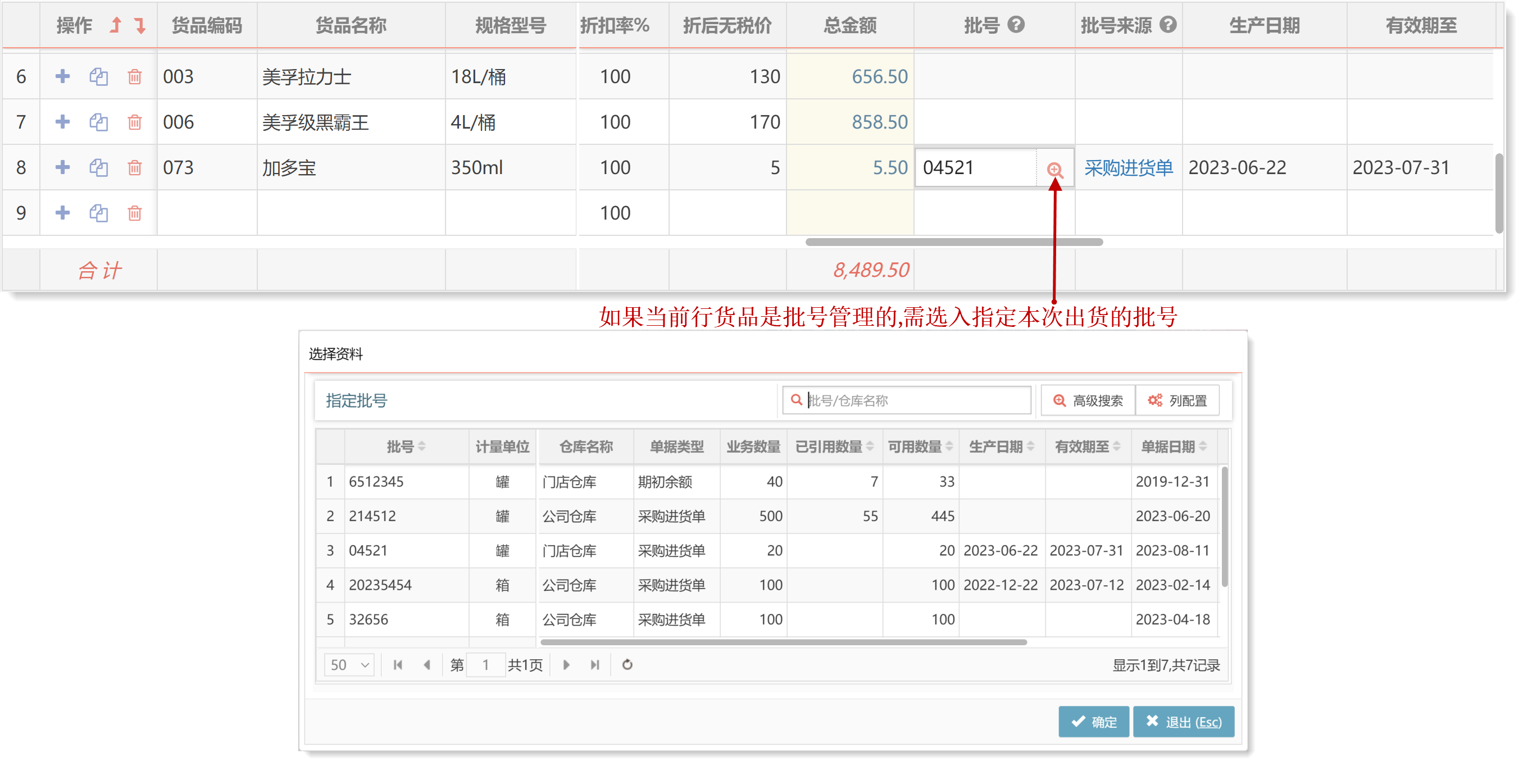The height and width of the screenshot is (784, 1523).
Task: Click the 美孚级黑霸王 product name cell
Action: coord(351,122)
